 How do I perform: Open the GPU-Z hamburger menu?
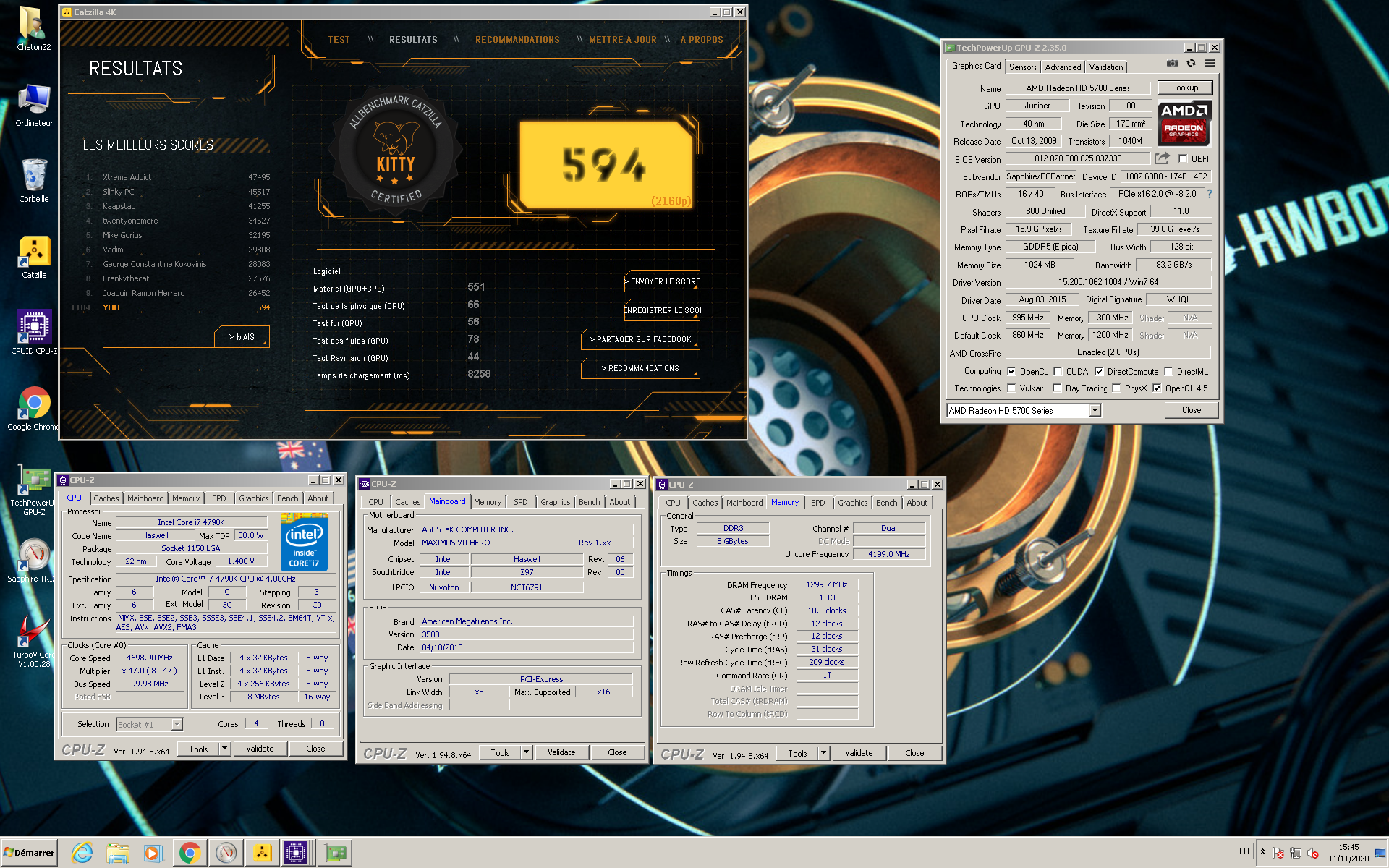pos(1210,64)
